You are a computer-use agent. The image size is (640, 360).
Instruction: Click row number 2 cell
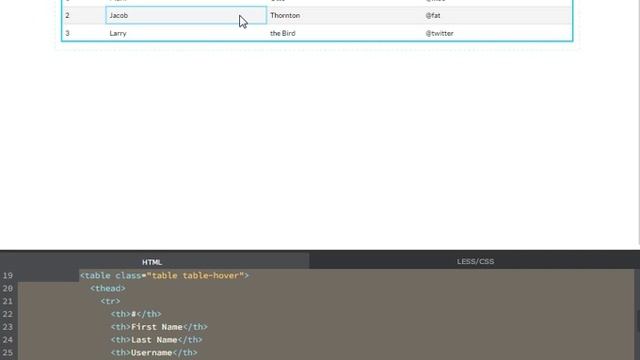click(84, 16)
